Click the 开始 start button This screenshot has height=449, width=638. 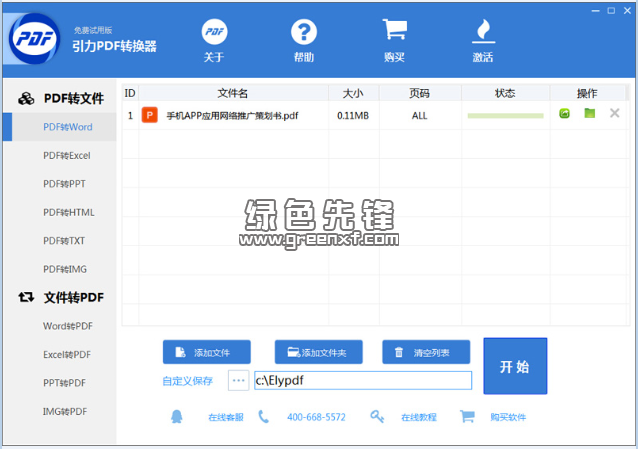click(x=515, y=366)
